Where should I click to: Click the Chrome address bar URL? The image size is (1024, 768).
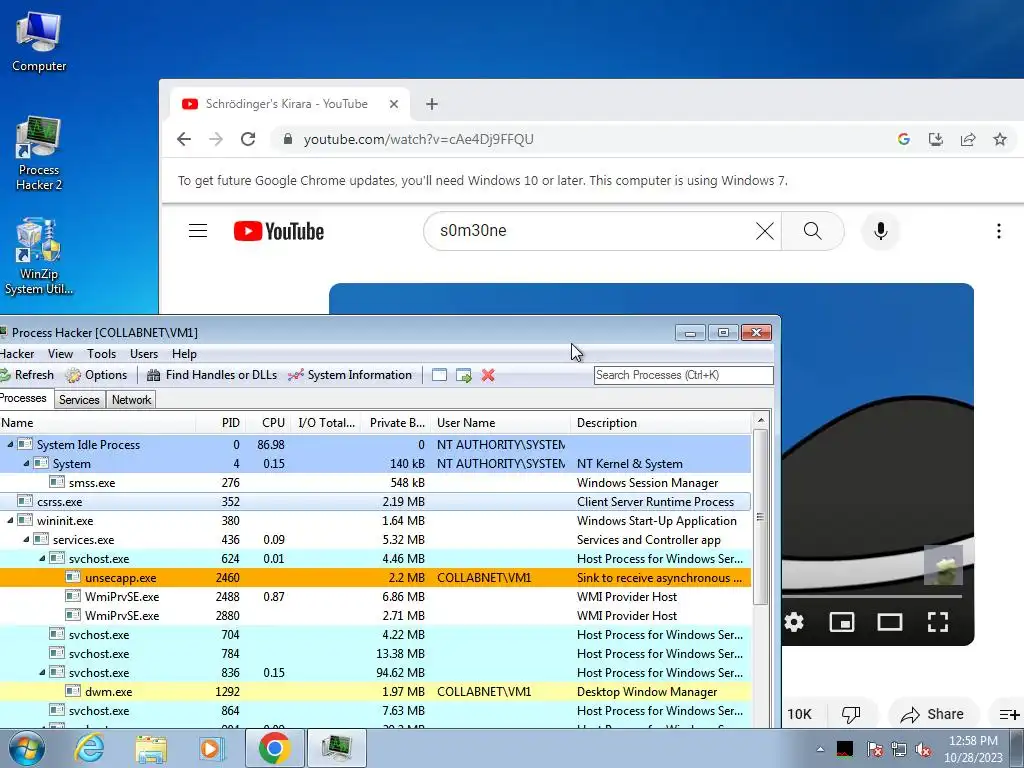[x=419, y=139]
